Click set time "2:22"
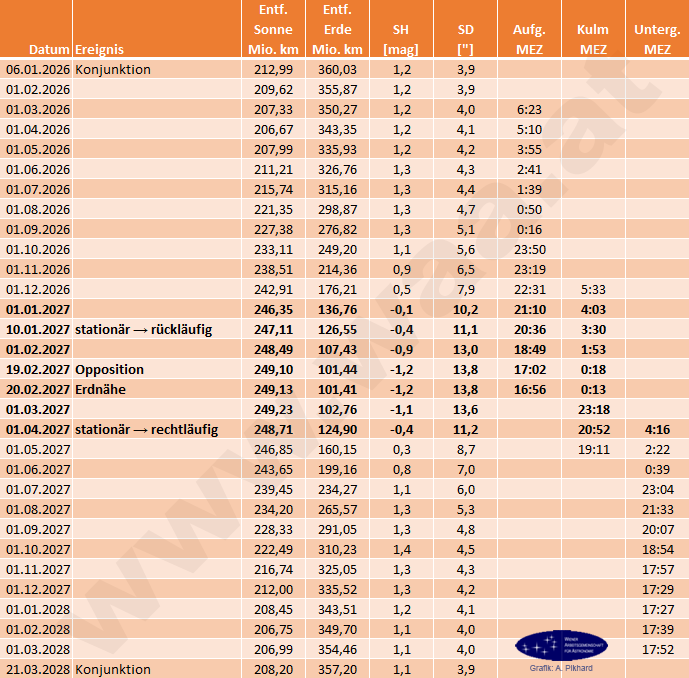Image resolution: width=689 pixels, height=678 pixels. 657,450
